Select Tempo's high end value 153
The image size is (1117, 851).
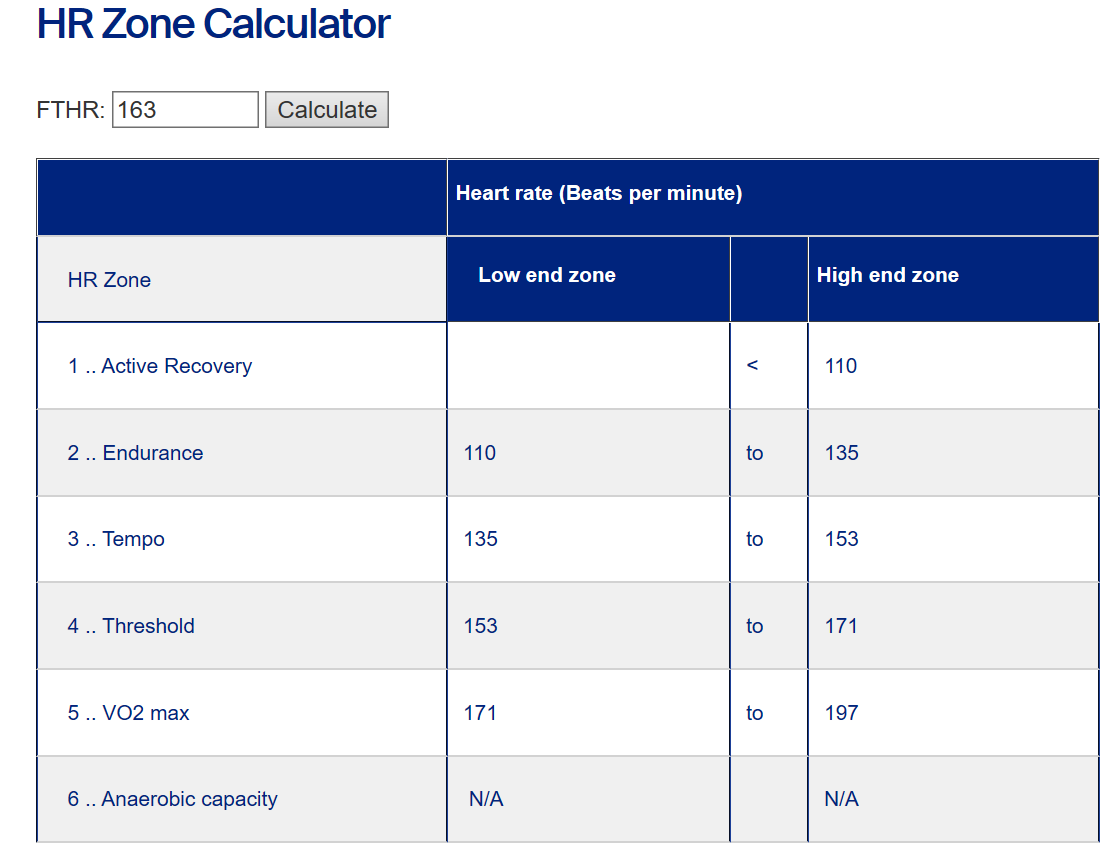pos(841,539)
